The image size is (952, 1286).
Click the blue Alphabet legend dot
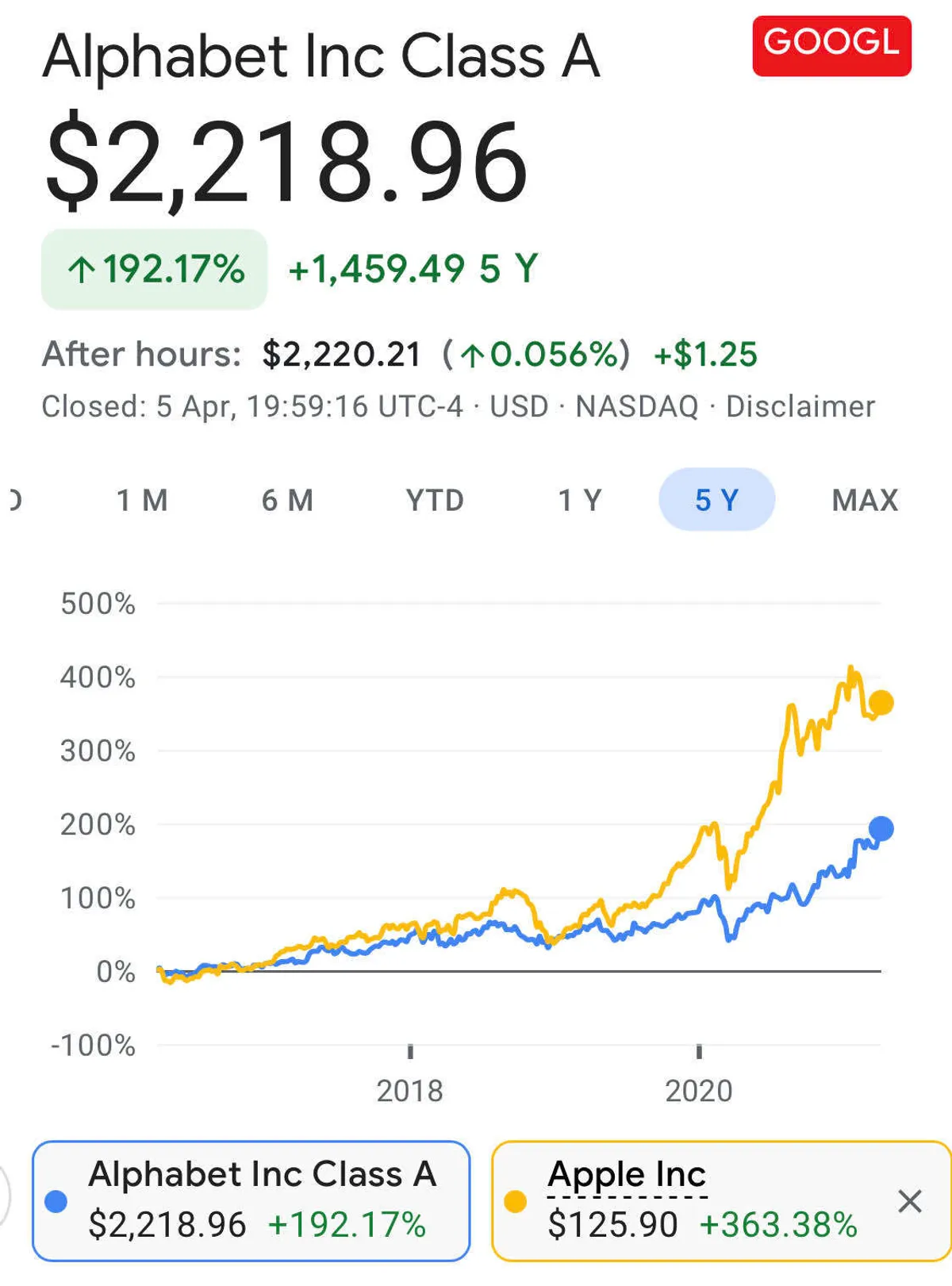(56, 1202)
